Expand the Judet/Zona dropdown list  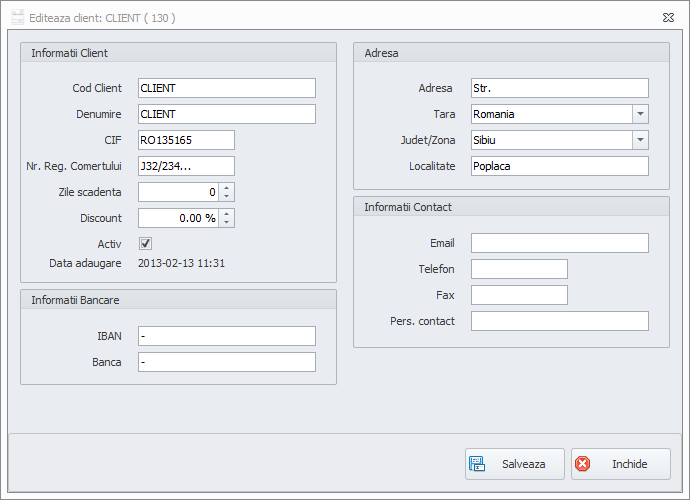[x=640, y=140]
